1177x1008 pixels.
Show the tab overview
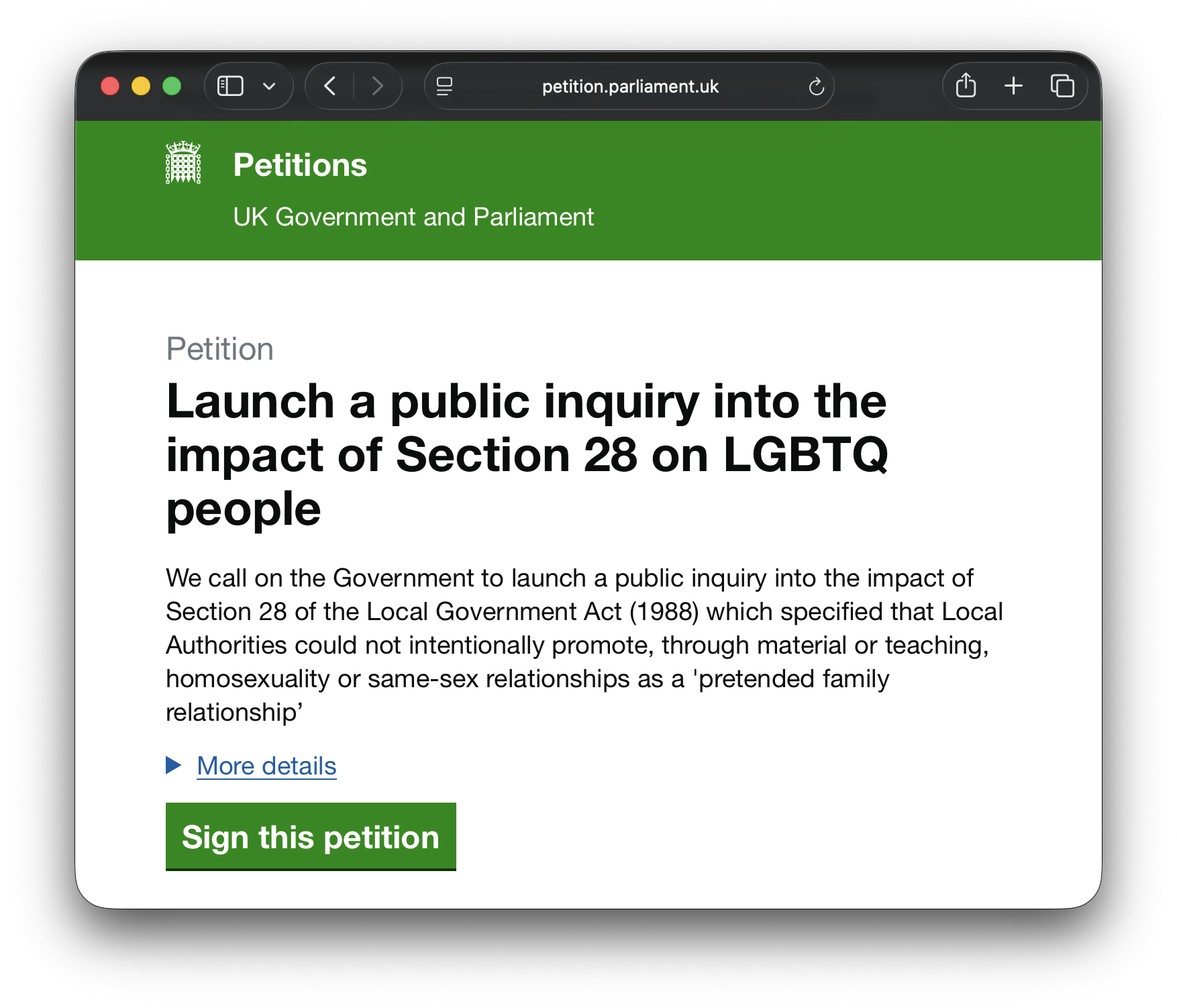point(1062,86)
